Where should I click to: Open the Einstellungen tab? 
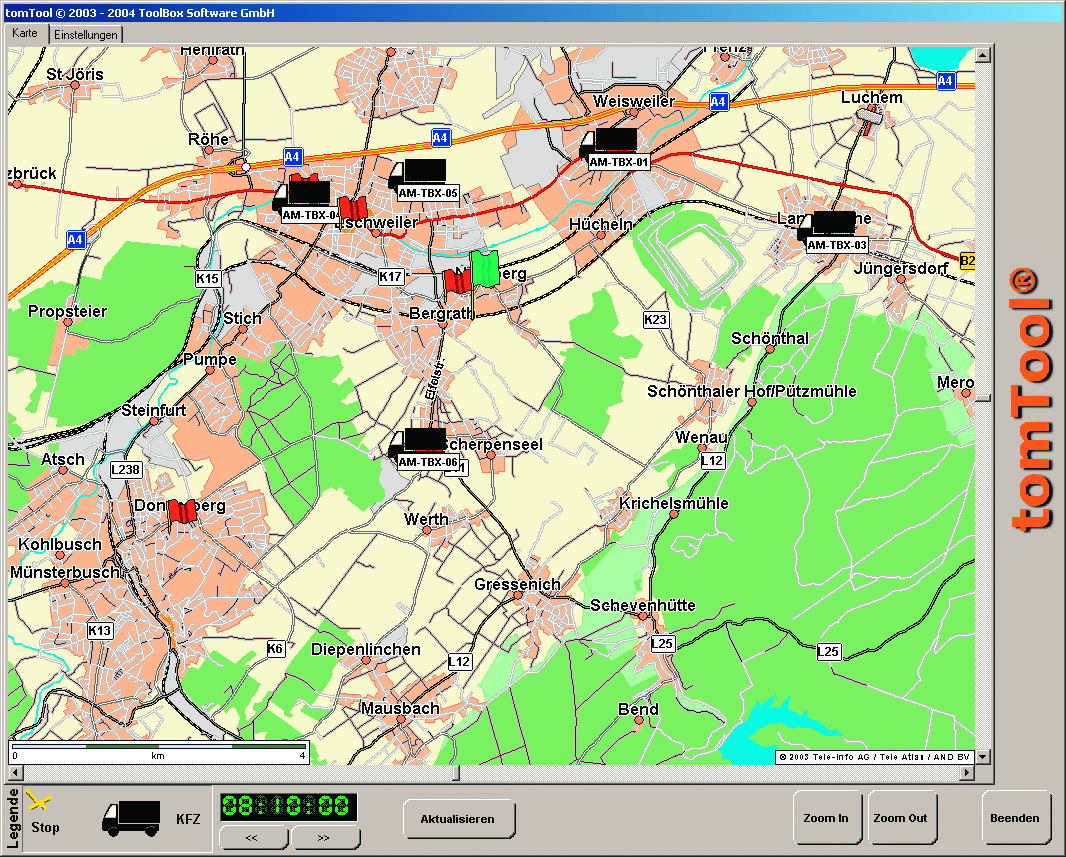pyautogui.click(x=86, y=35)
